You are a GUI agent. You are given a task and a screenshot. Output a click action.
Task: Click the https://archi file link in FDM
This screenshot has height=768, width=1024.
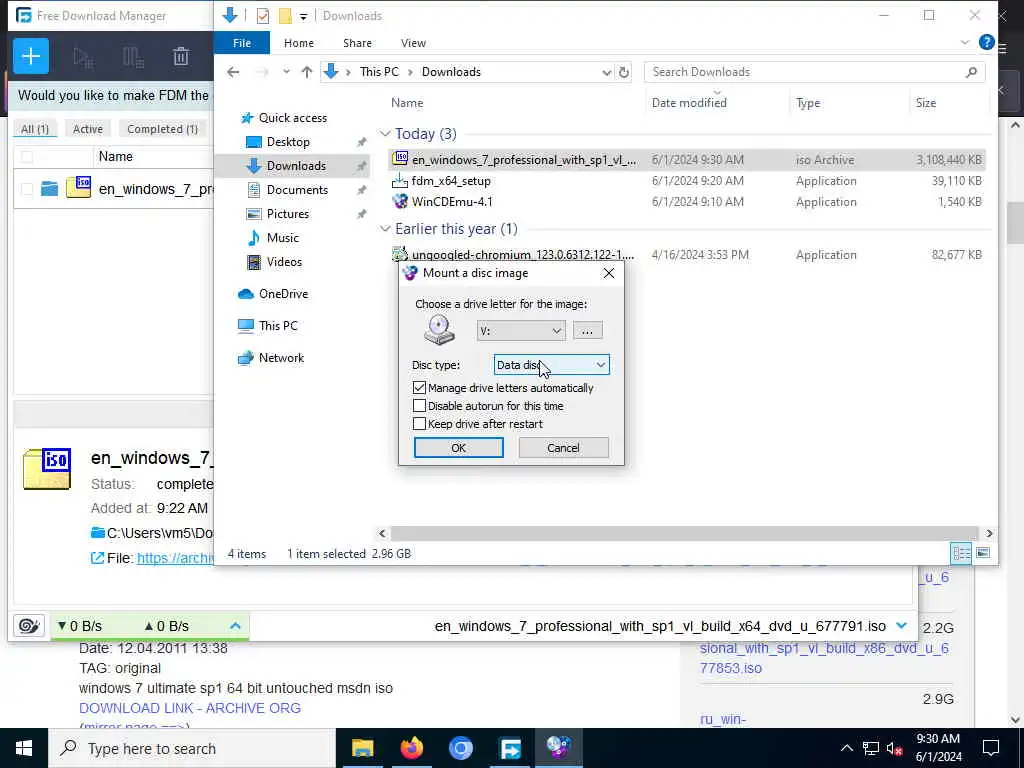click(x=175, y=558)
